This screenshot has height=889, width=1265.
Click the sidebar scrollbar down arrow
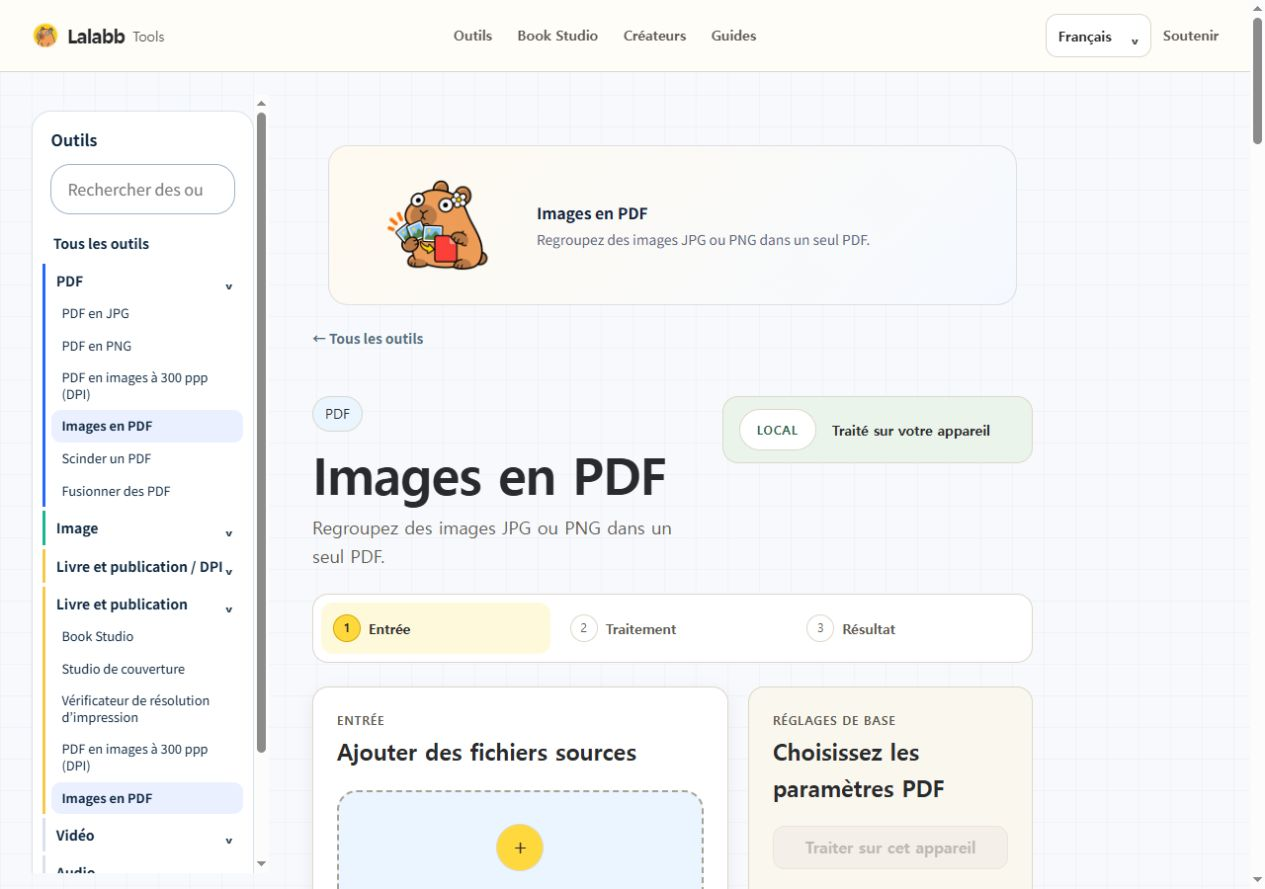pos(262,864)
